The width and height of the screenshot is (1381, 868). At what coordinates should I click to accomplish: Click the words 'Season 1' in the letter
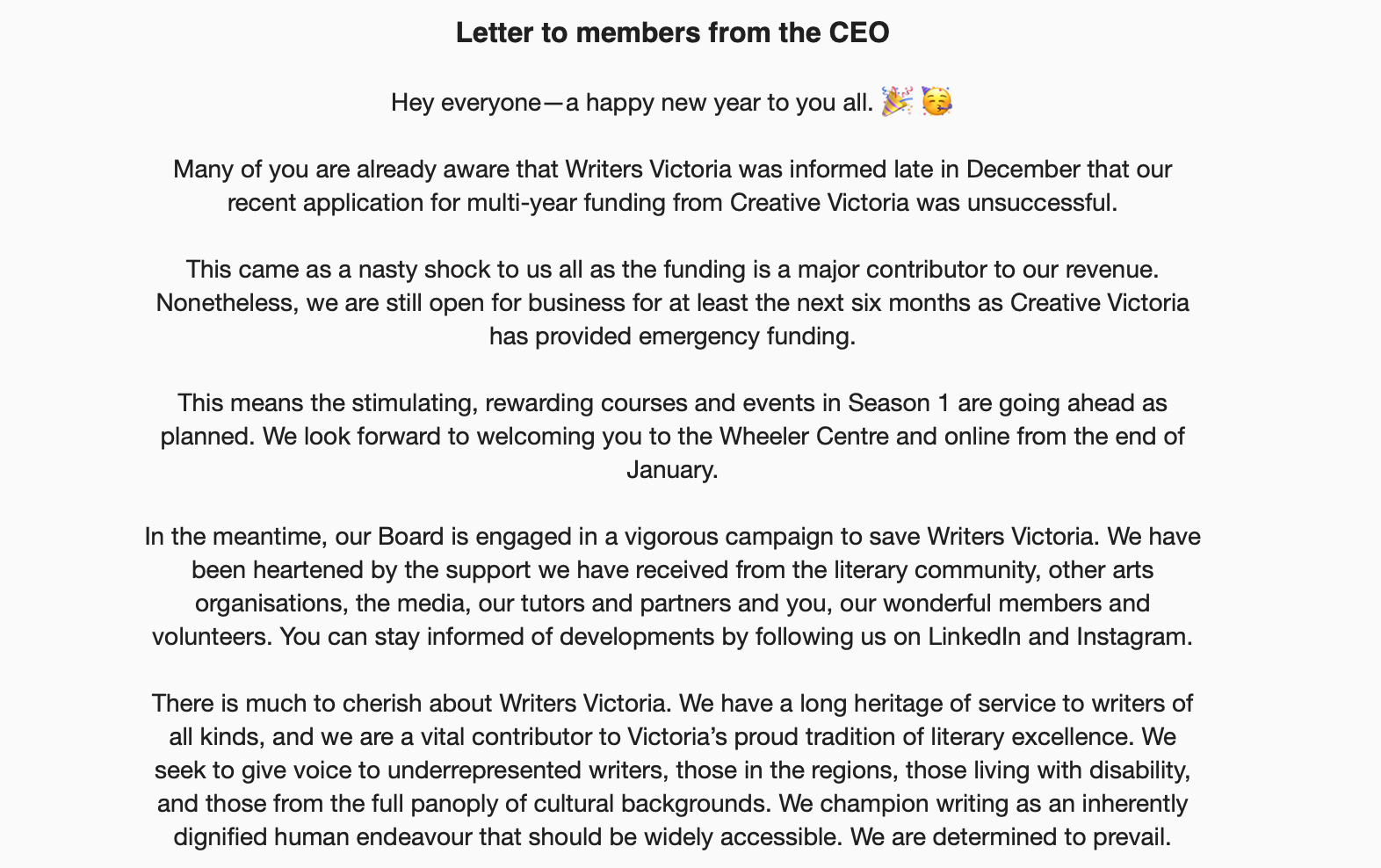click(899, 403)
